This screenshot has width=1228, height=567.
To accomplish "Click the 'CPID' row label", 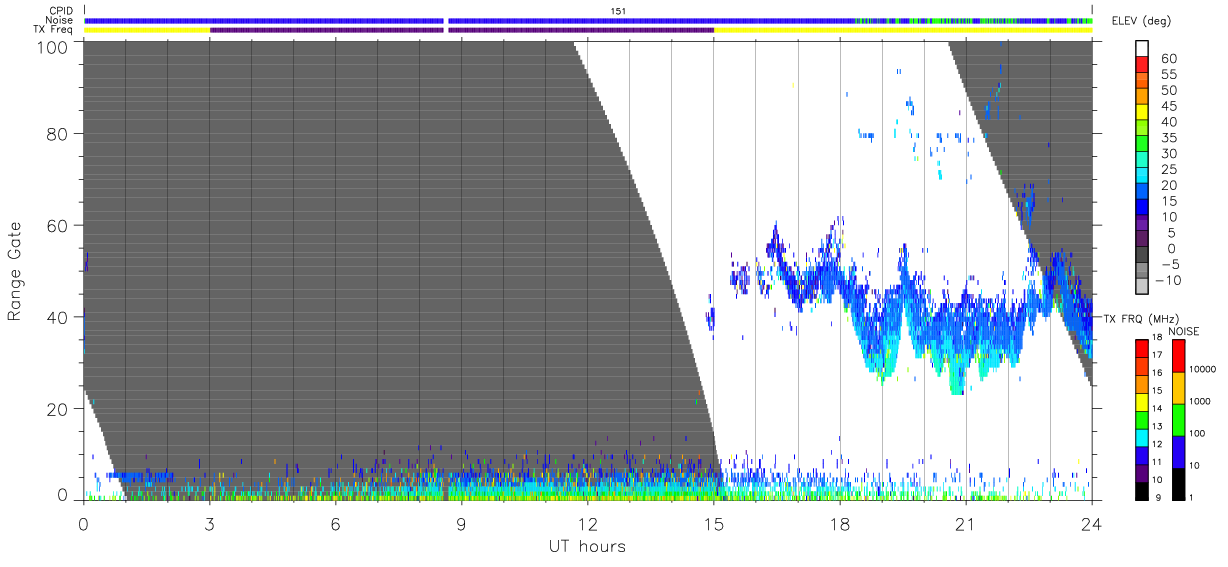I will (x=61, y=10).
